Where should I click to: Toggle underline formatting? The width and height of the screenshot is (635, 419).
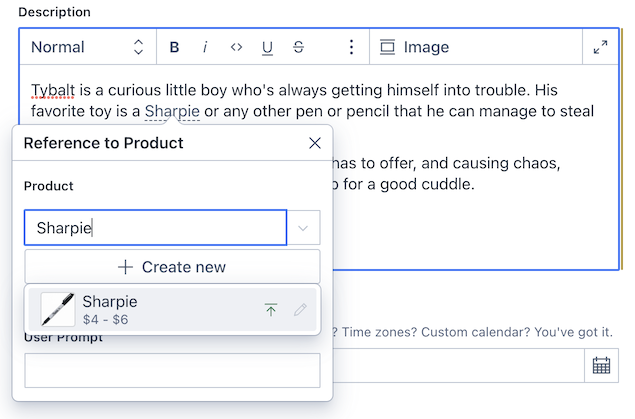click(267, 47)
